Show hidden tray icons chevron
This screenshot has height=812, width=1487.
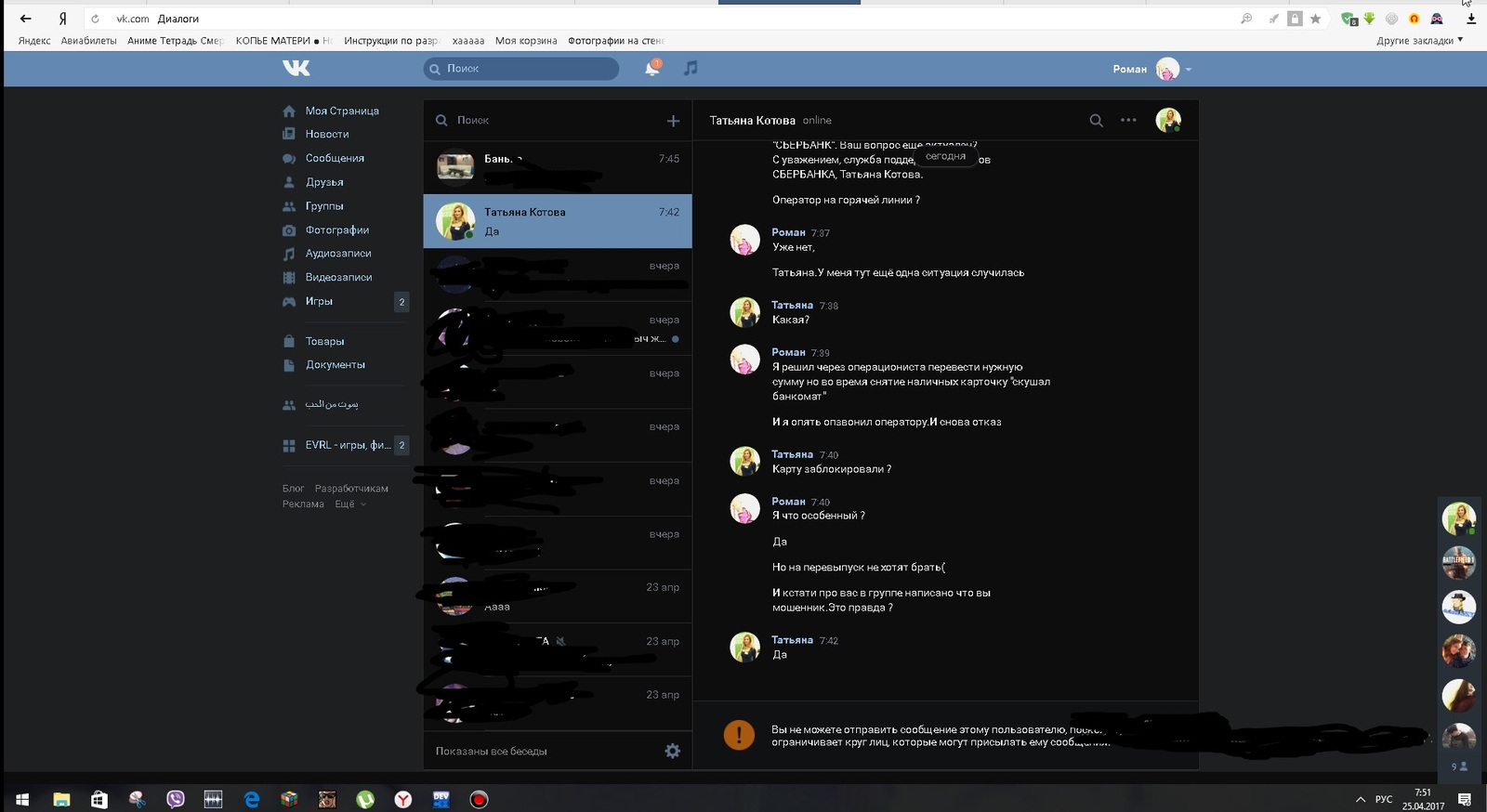coord(1360,799)
